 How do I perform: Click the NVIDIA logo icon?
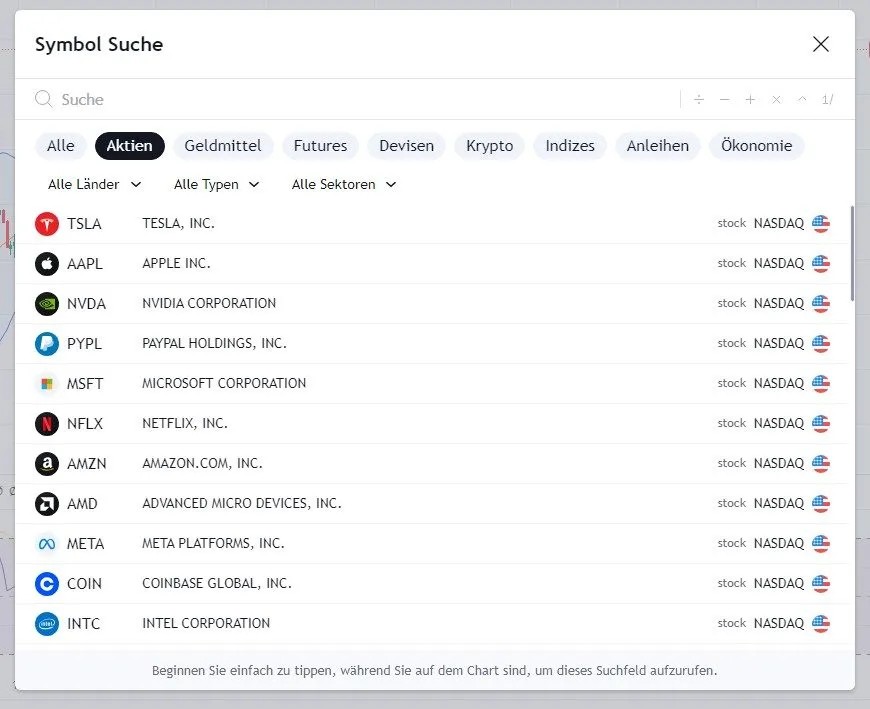(47, 304)
